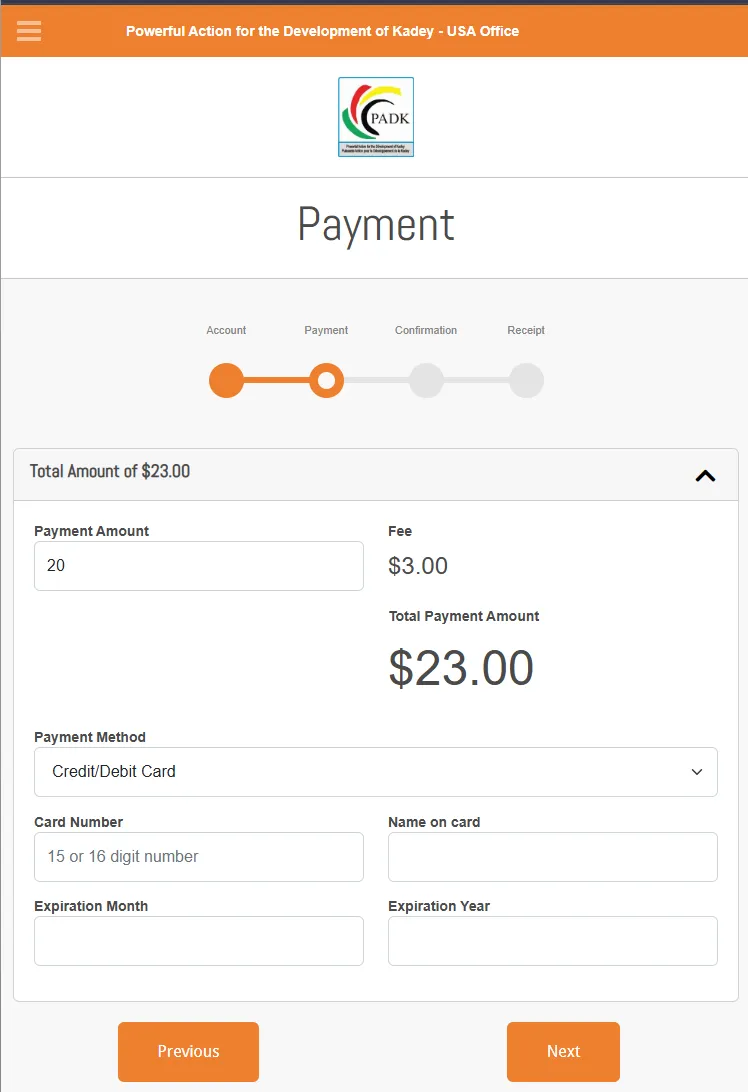The width and height of the screenshot is (748, 1092).
Task: Click the Payment Amount input field
Action: (198, 565)
